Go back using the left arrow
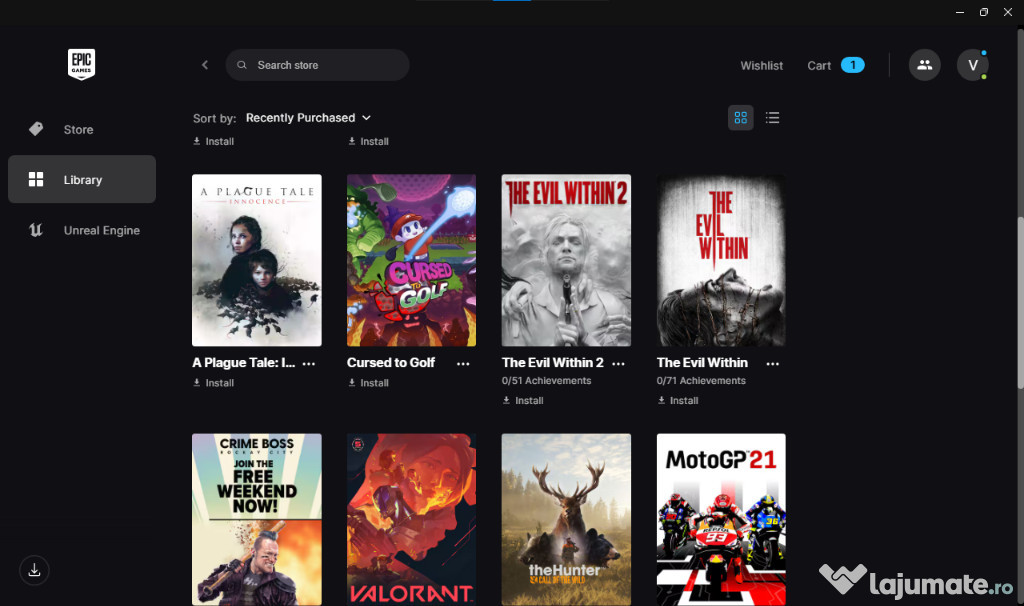This screenshot has height=606, width=1024. coord(205,65)
